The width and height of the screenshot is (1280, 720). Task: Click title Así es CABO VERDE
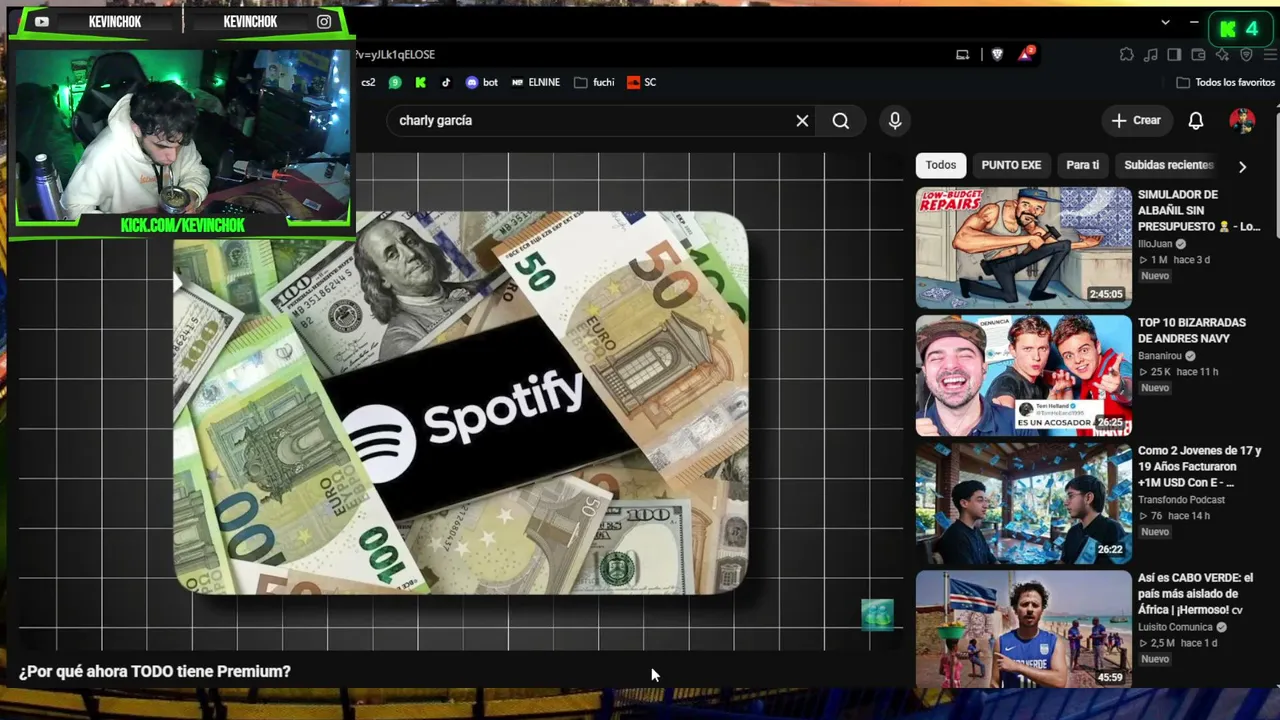[x=1196, y=594]
